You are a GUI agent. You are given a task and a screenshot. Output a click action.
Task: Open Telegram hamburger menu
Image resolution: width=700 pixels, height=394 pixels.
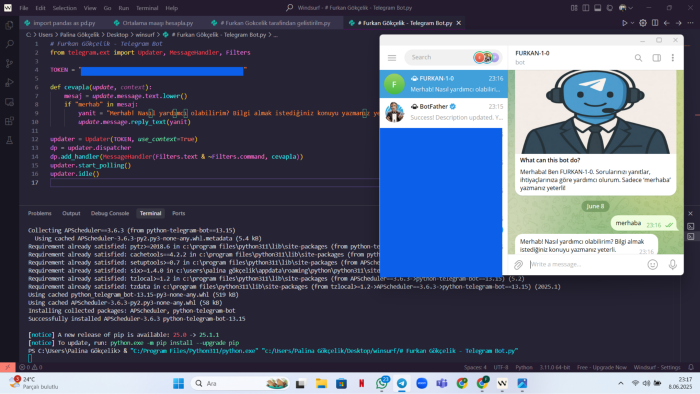392,58
